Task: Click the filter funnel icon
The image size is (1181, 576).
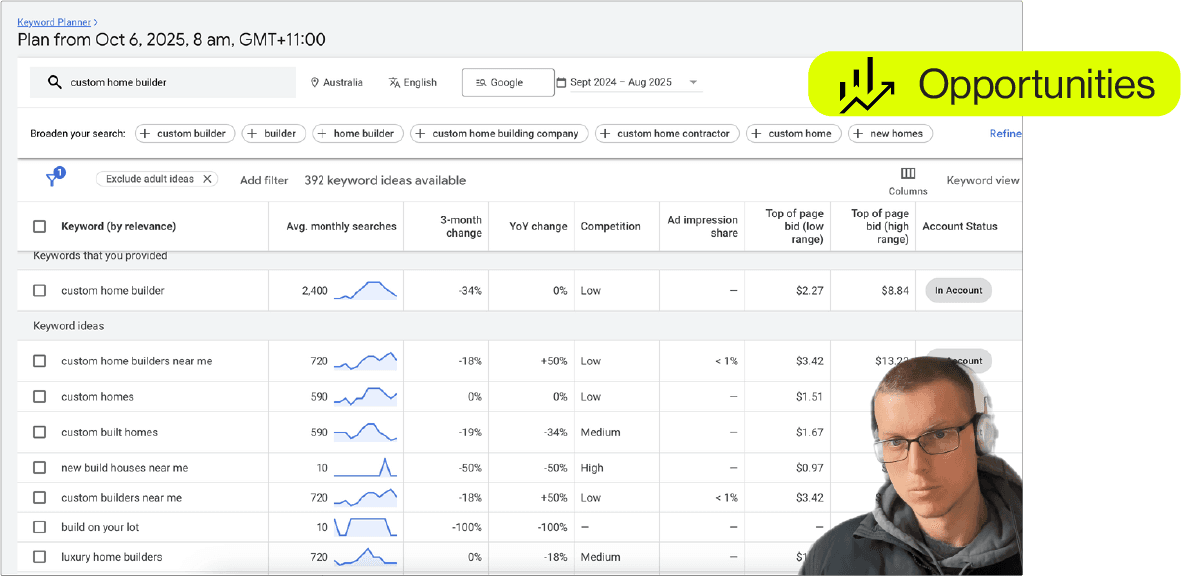Action: [x=54, y=179]
